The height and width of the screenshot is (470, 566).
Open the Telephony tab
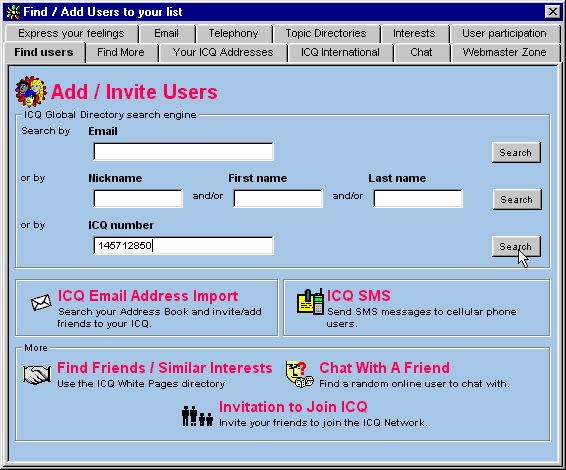(234, 33)
